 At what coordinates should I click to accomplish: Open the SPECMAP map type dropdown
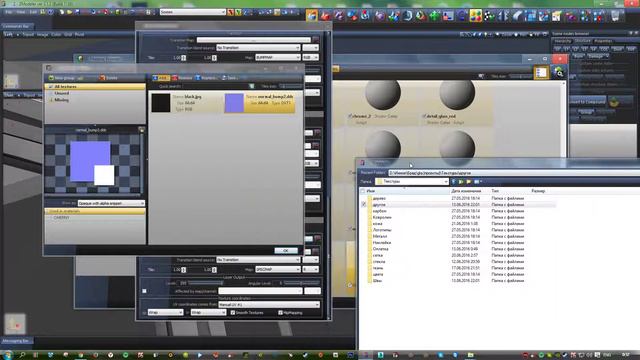[278, 269]
